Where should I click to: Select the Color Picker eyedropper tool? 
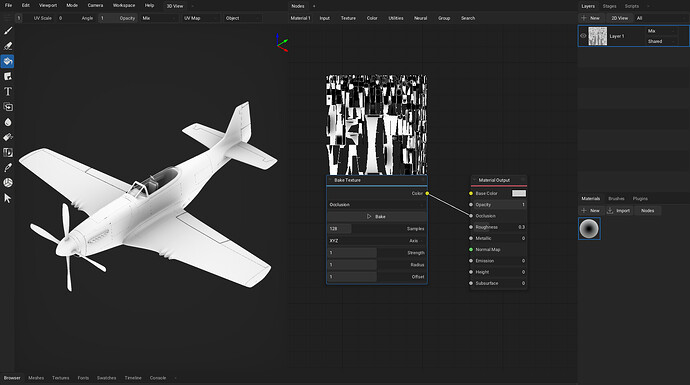[8, 168]
